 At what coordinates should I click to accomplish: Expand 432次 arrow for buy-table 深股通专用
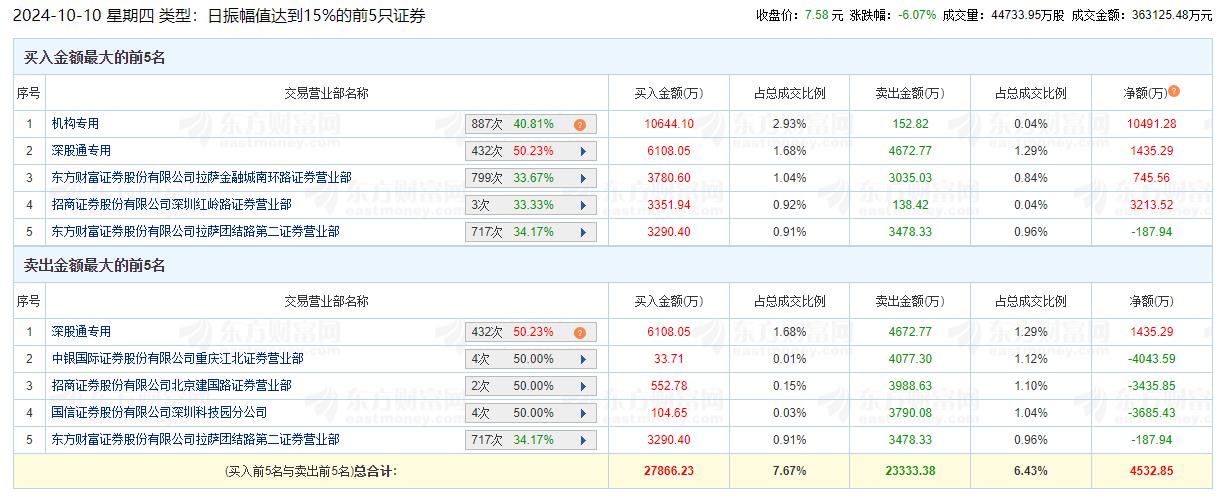582,151
